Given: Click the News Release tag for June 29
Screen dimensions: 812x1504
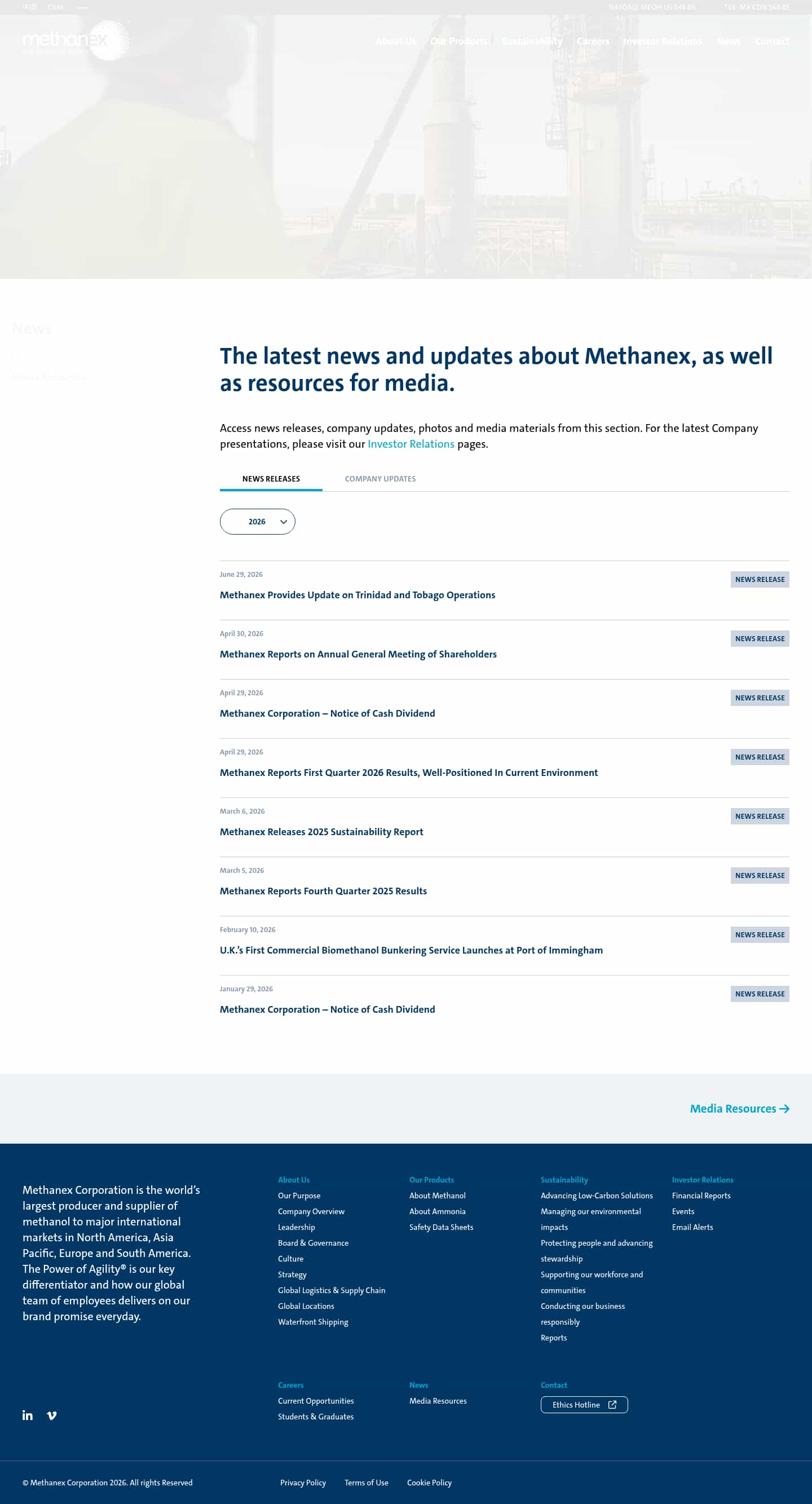Looking at the screenshot, I should [x=760, y=579].
